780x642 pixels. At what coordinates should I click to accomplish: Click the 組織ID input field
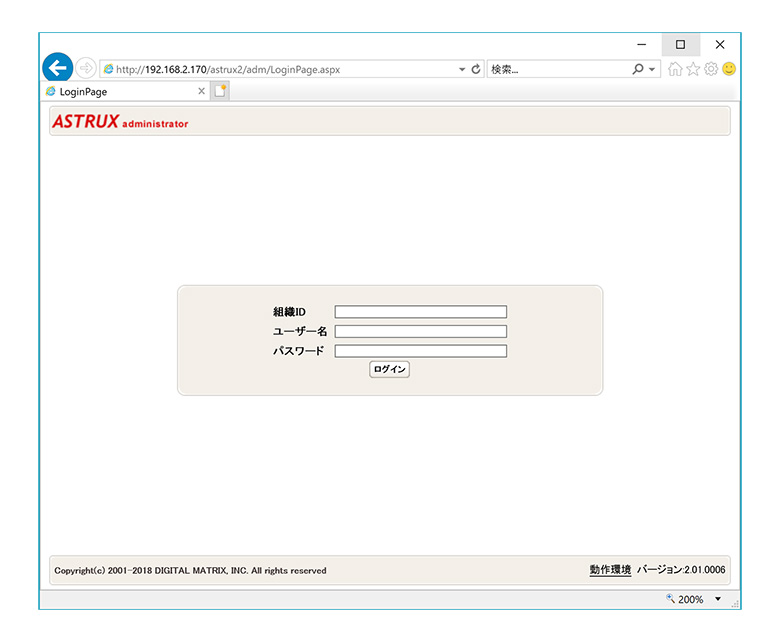click(x=421, y=312)
